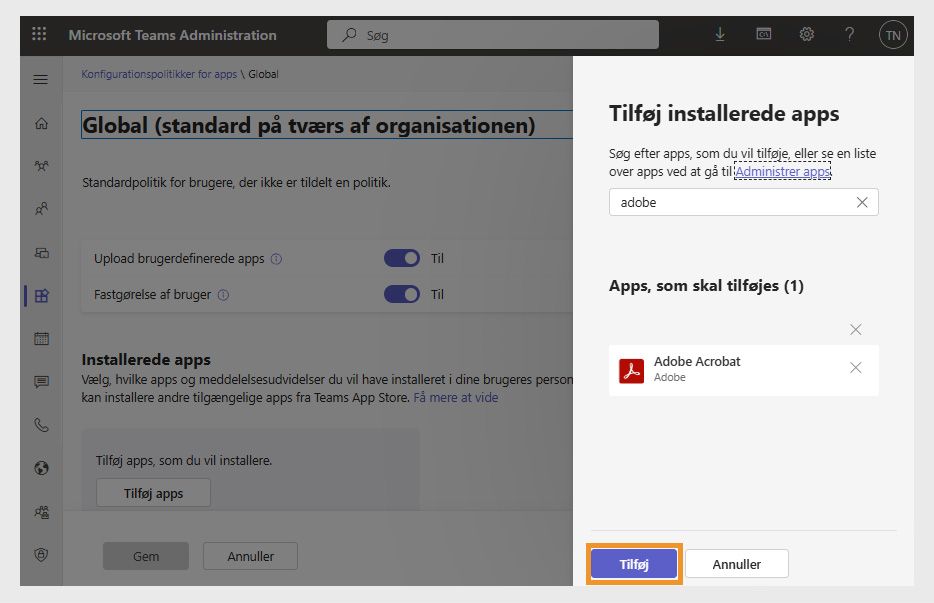Open the Devices icon in the sidebar

(x=40, y=252)
